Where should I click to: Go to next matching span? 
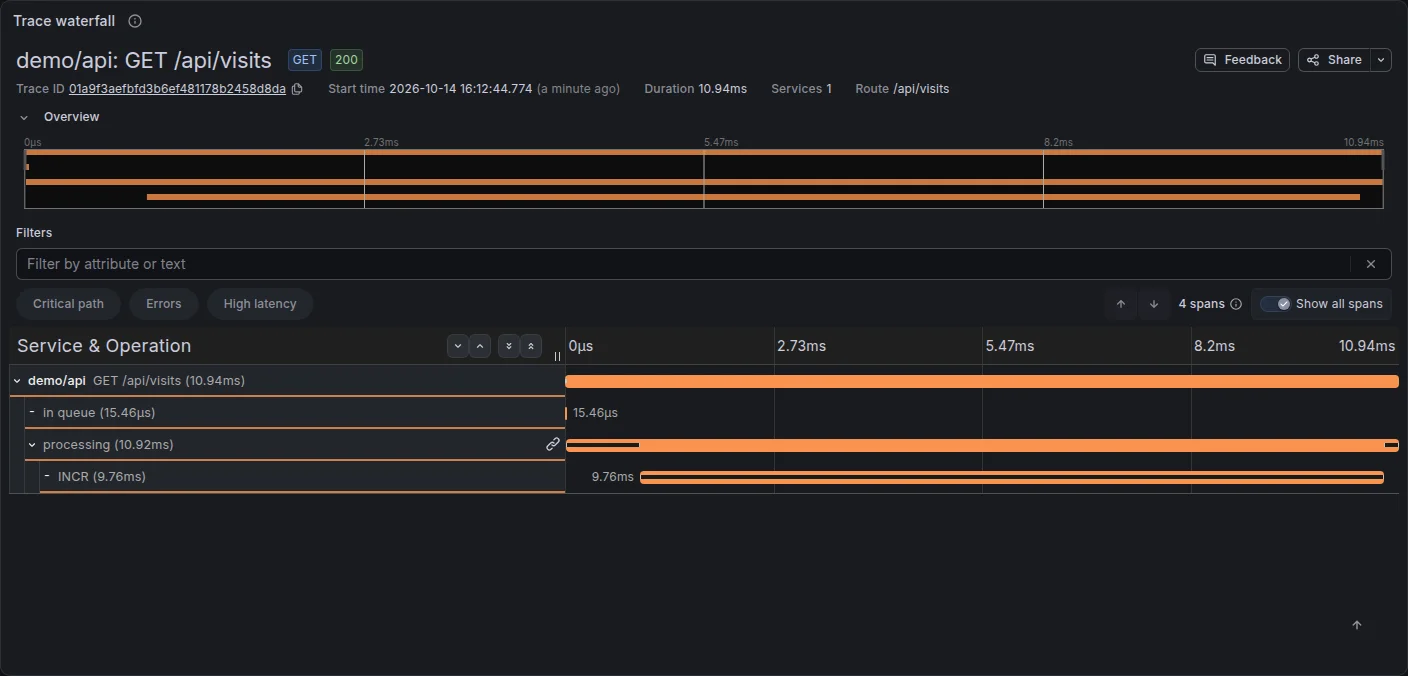tap(1154, 304)
